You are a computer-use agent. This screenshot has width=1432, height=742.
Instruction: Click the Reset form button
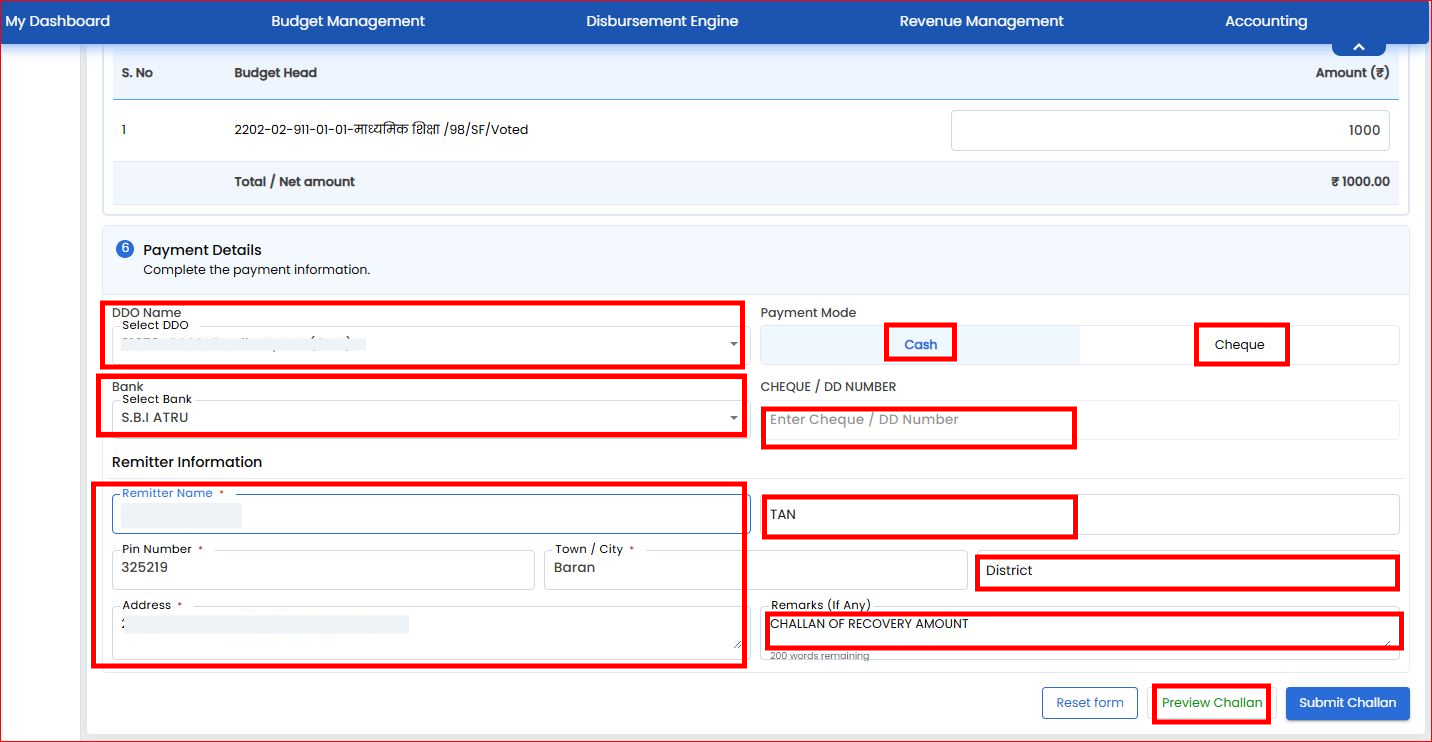click(x=1090, y=703)
